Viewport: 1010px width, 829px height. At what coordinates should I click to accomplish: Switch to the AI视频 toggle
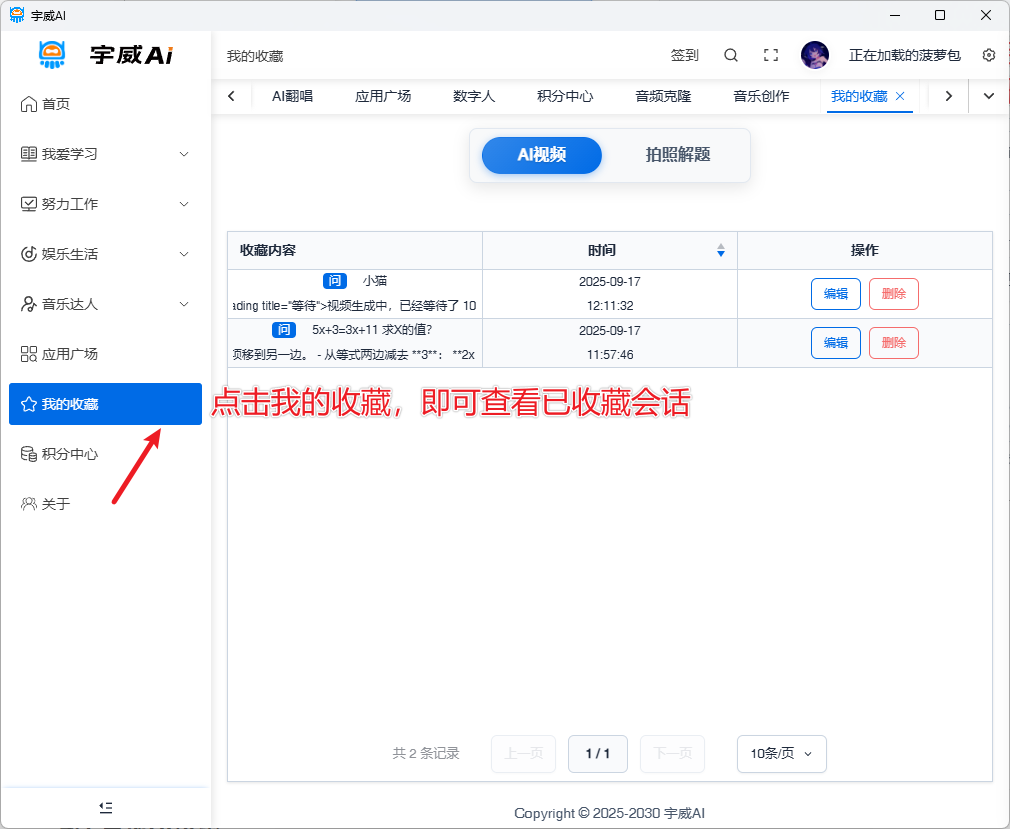click(x=542, y=155)
